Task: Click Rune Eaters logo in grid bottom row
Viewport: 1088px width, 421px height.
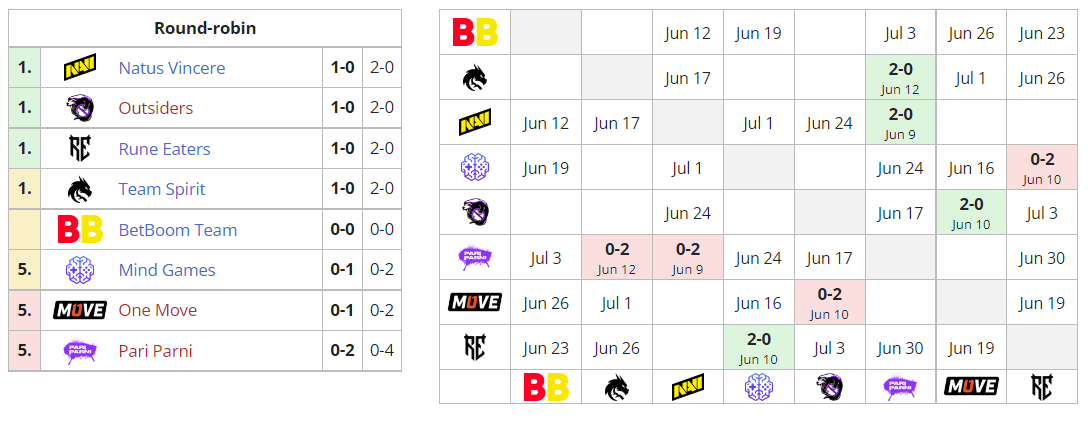Action: [x=1041, y=386]
